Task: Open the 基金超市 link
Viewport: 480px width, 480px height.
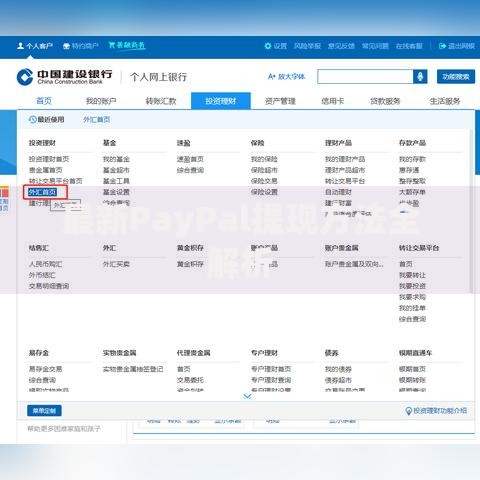Action: [116, 170]
